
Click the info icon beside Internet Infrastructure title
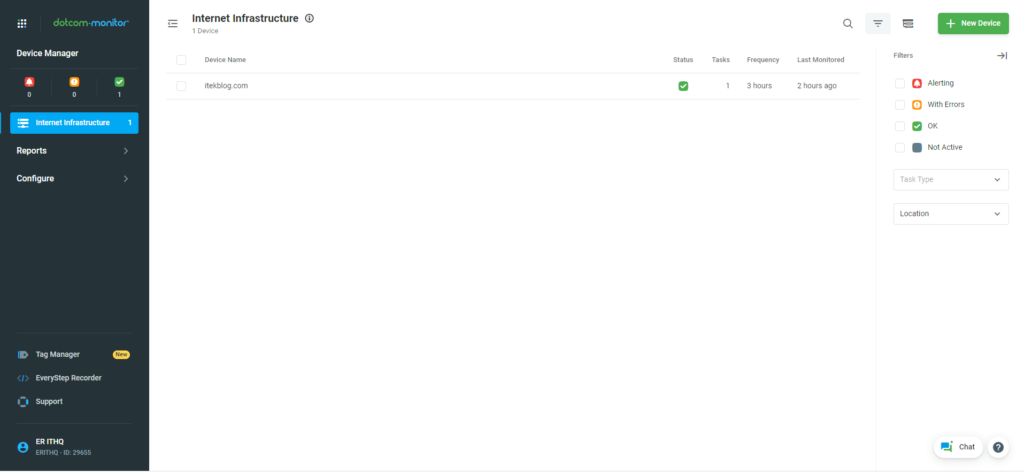pyautogui.click(x=310, y=18)
